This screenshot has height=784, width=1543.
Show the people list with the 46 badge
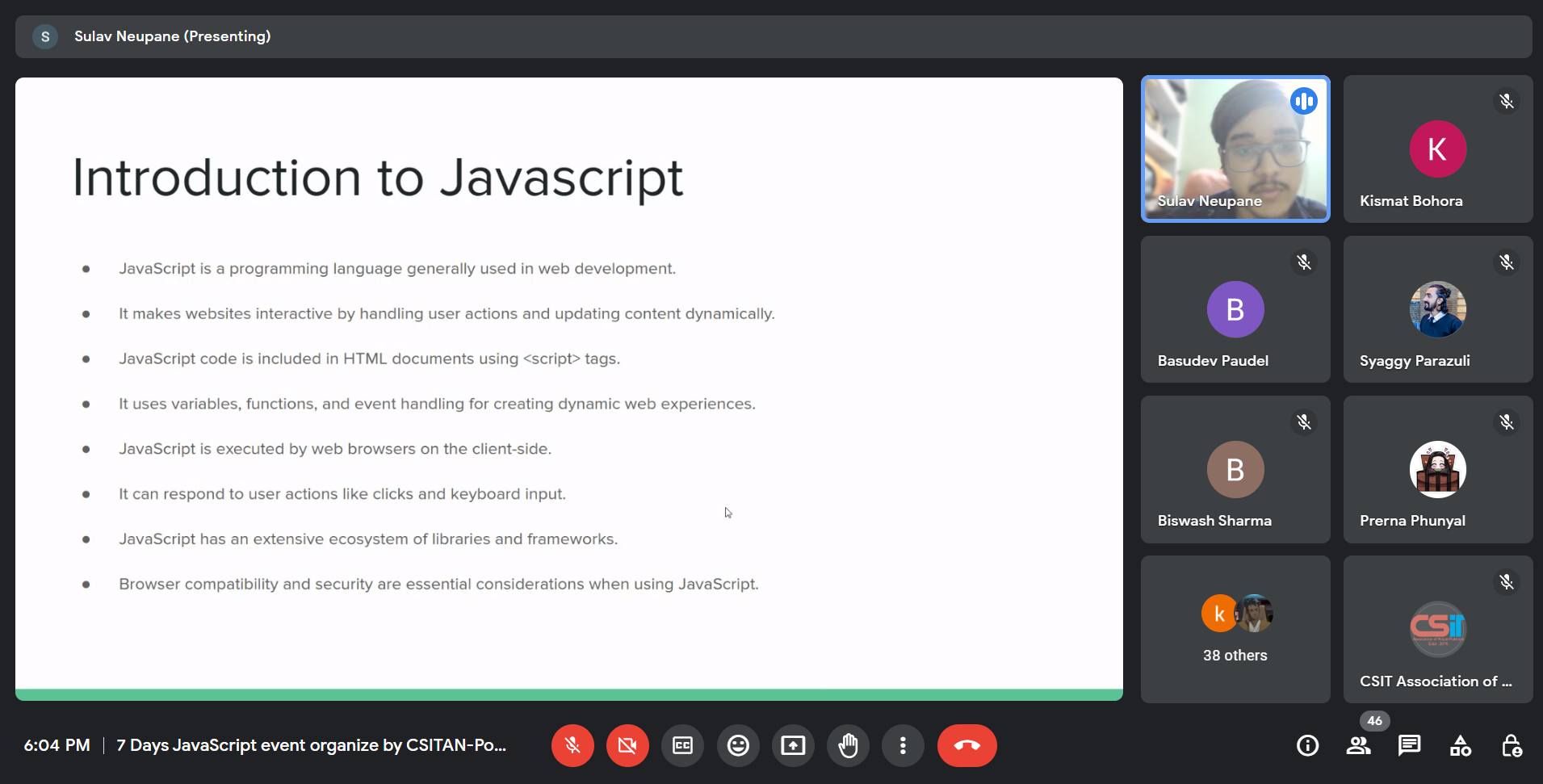click(x=1359, y=745)
